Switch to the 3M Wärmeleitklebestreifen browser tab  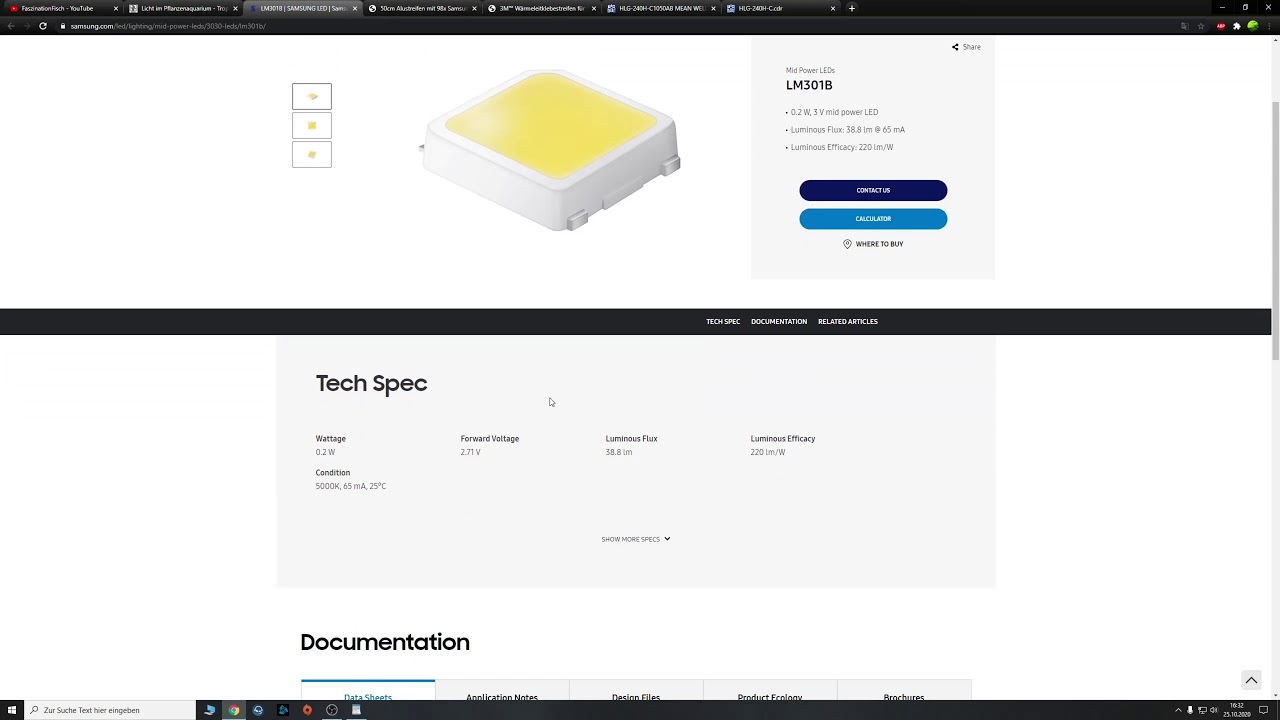coord(541,8)
